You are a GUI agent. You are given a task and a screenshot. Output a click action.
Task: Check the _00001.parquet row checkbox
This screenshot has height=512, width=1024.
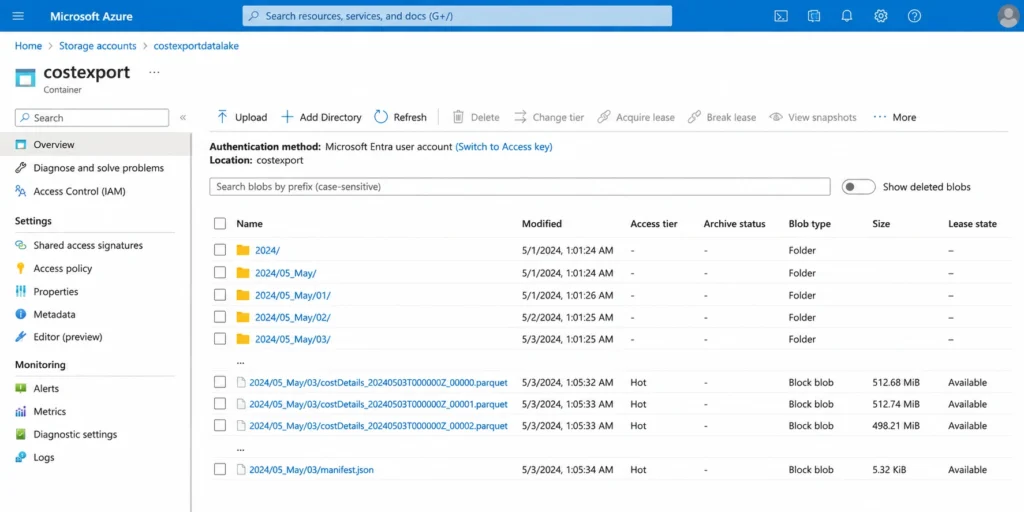220,404
